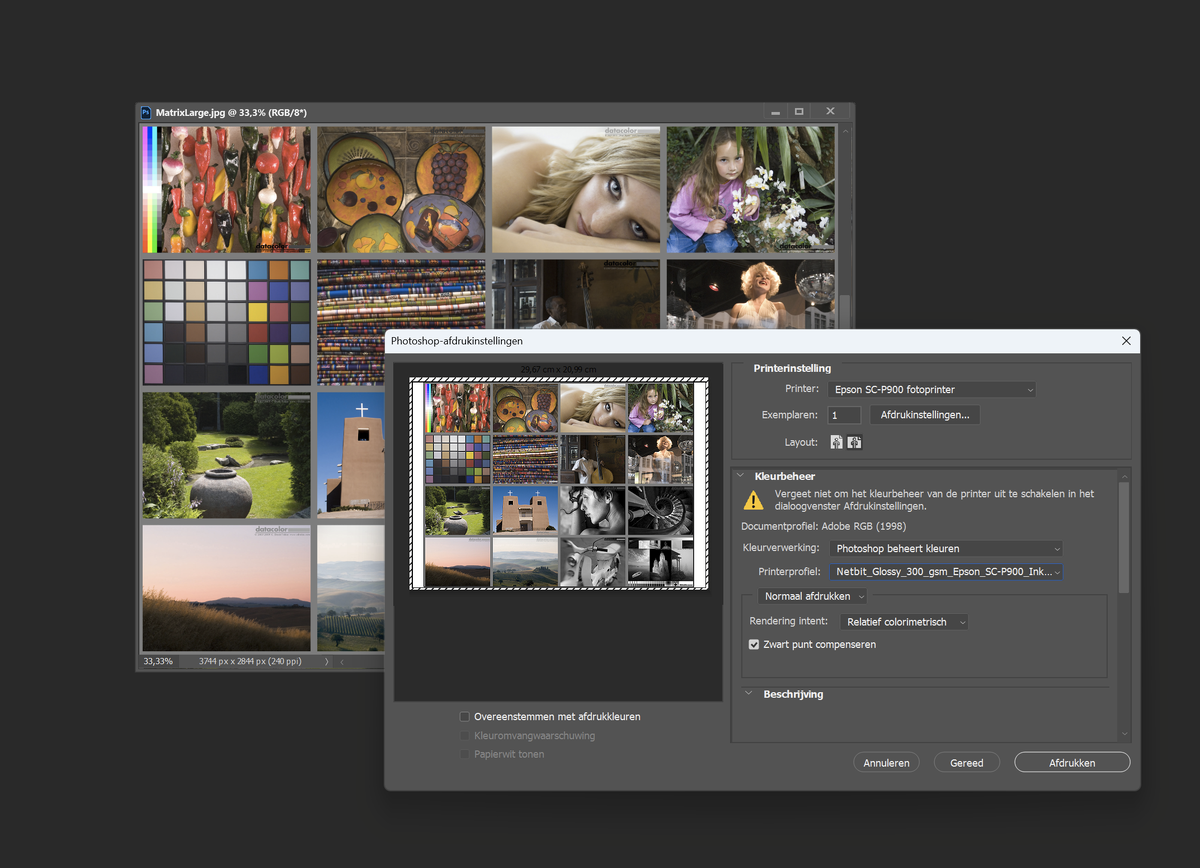Click the yellow color management warning icon
The image size is (1200, 868).
pos(752,500)
